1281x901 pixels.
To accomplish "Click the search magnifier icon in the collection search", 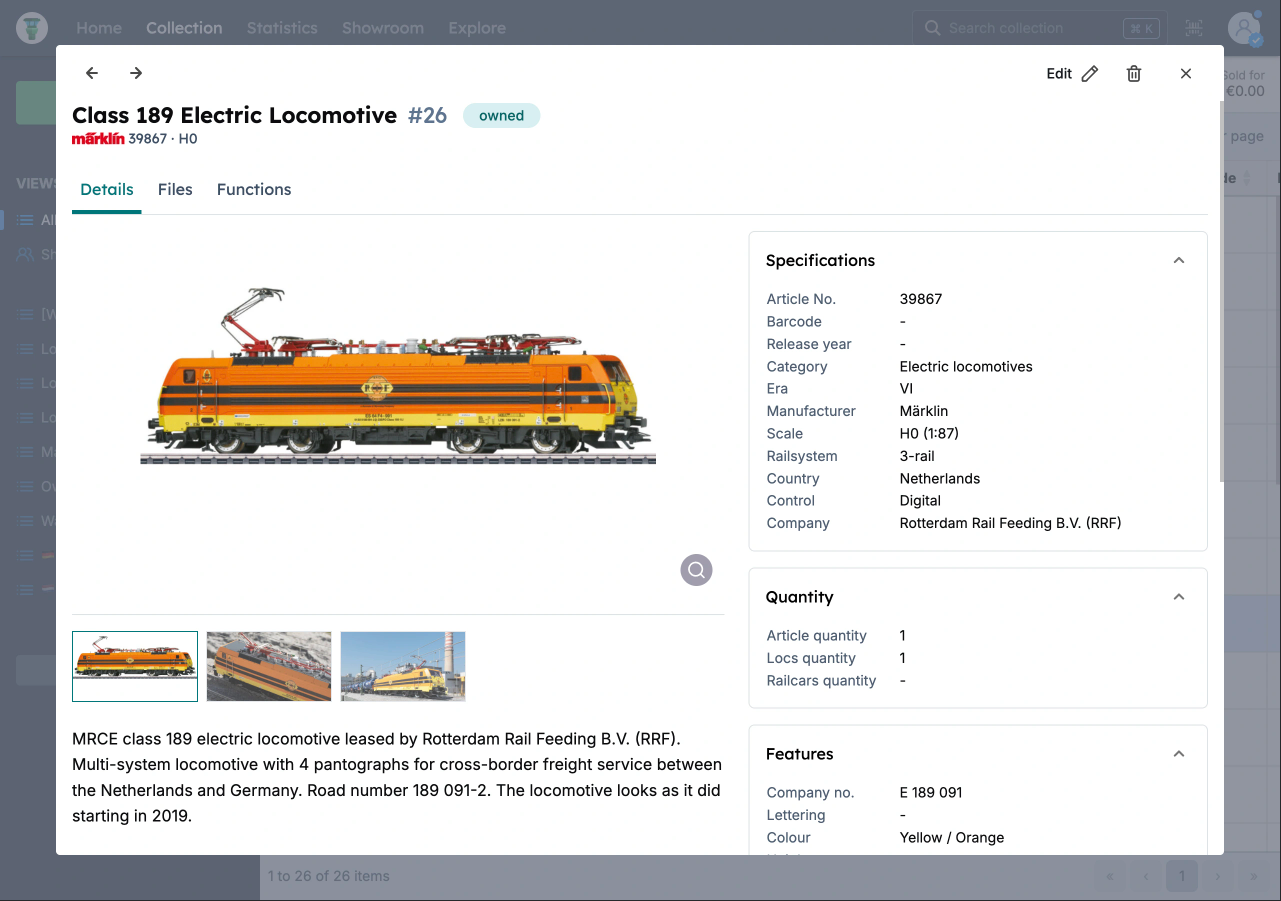I will tap(931, 28).
